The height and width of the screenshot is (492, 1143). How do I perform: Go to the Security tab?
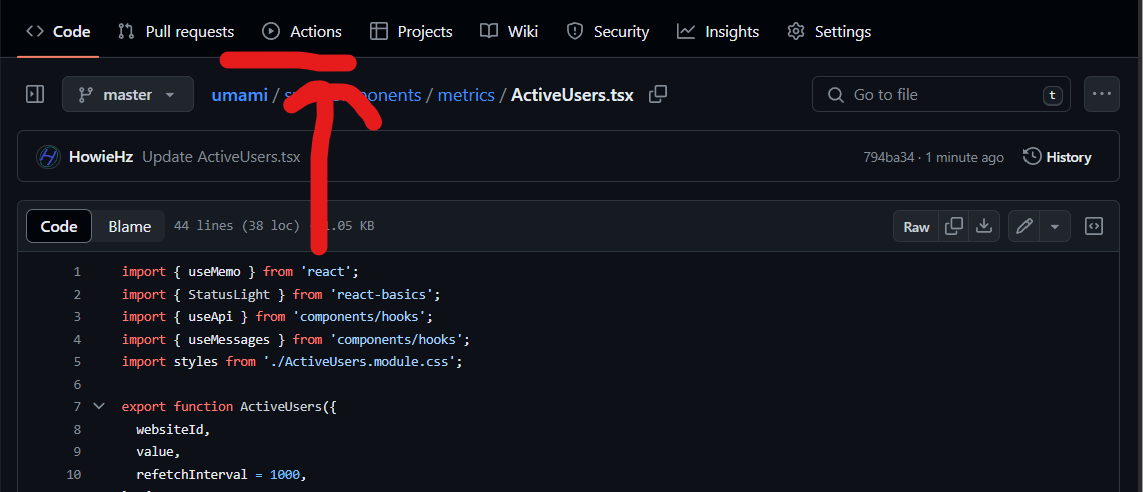[x=608, y=32]
